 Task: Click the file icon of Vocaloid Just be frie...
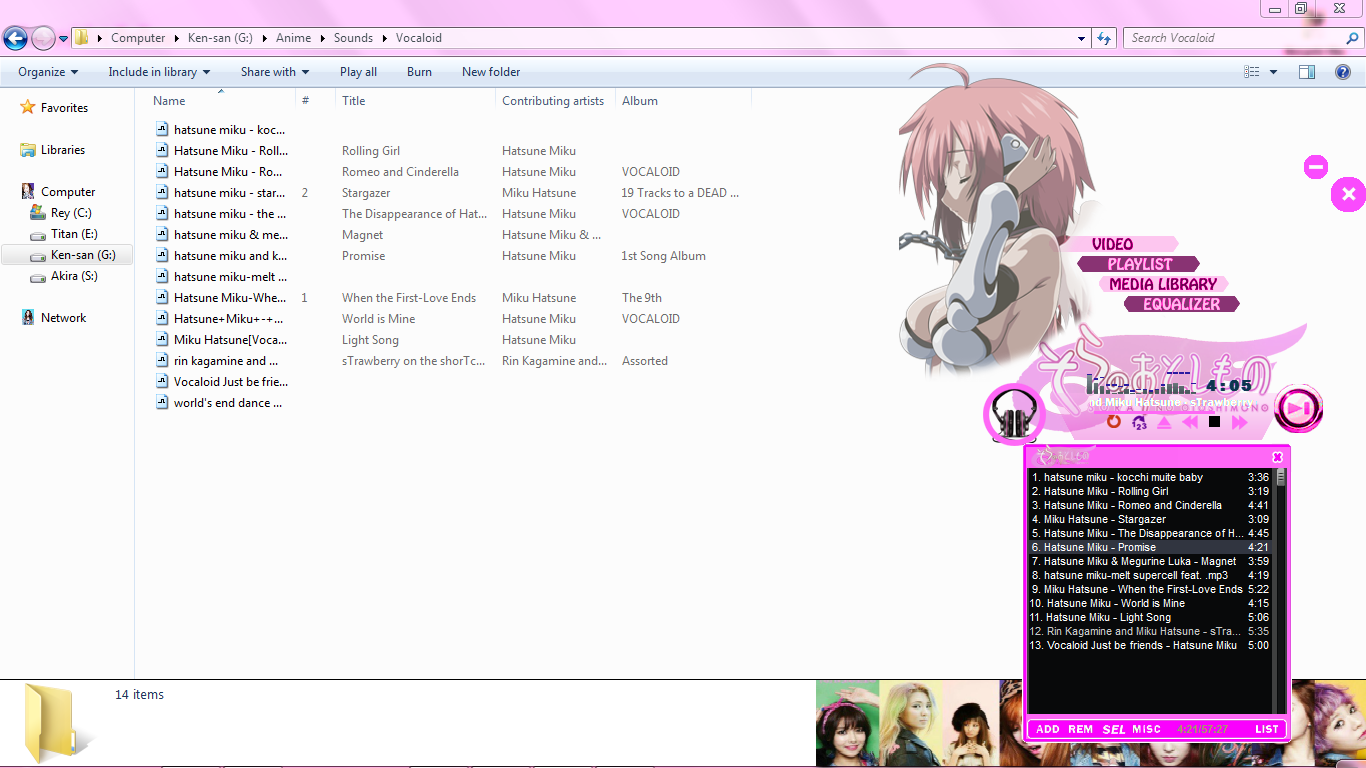pos(163,381)
